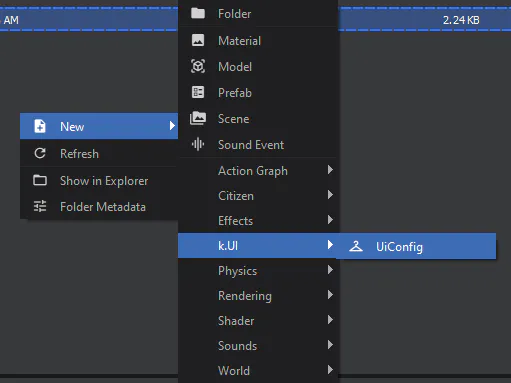The image size is (511, 383).
Task: Click the Sound Event waveform icon
Action: coord(198,144)
